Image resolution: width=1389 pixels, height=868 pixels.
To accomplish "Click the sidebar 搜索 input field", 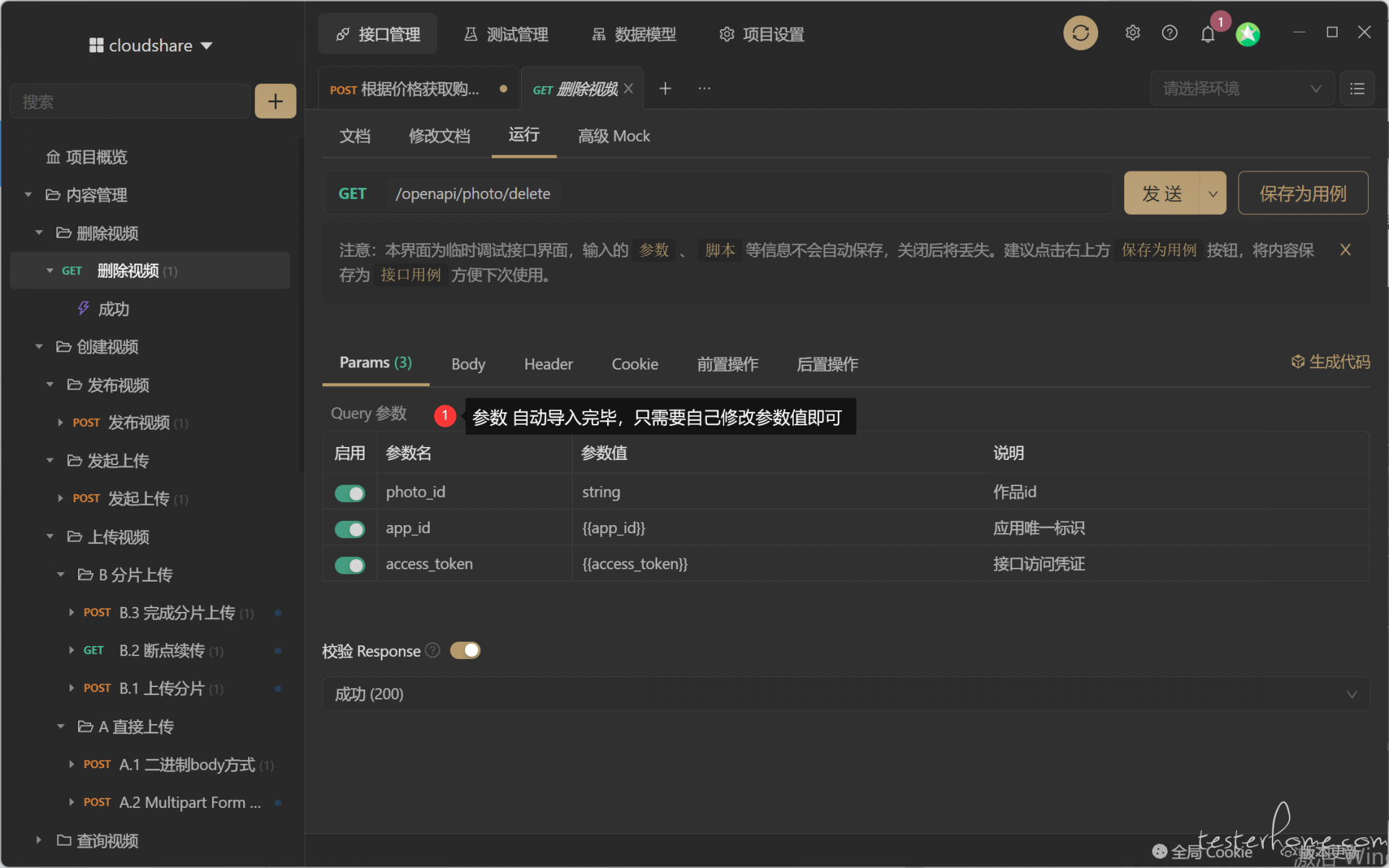I will pos(130,101).
